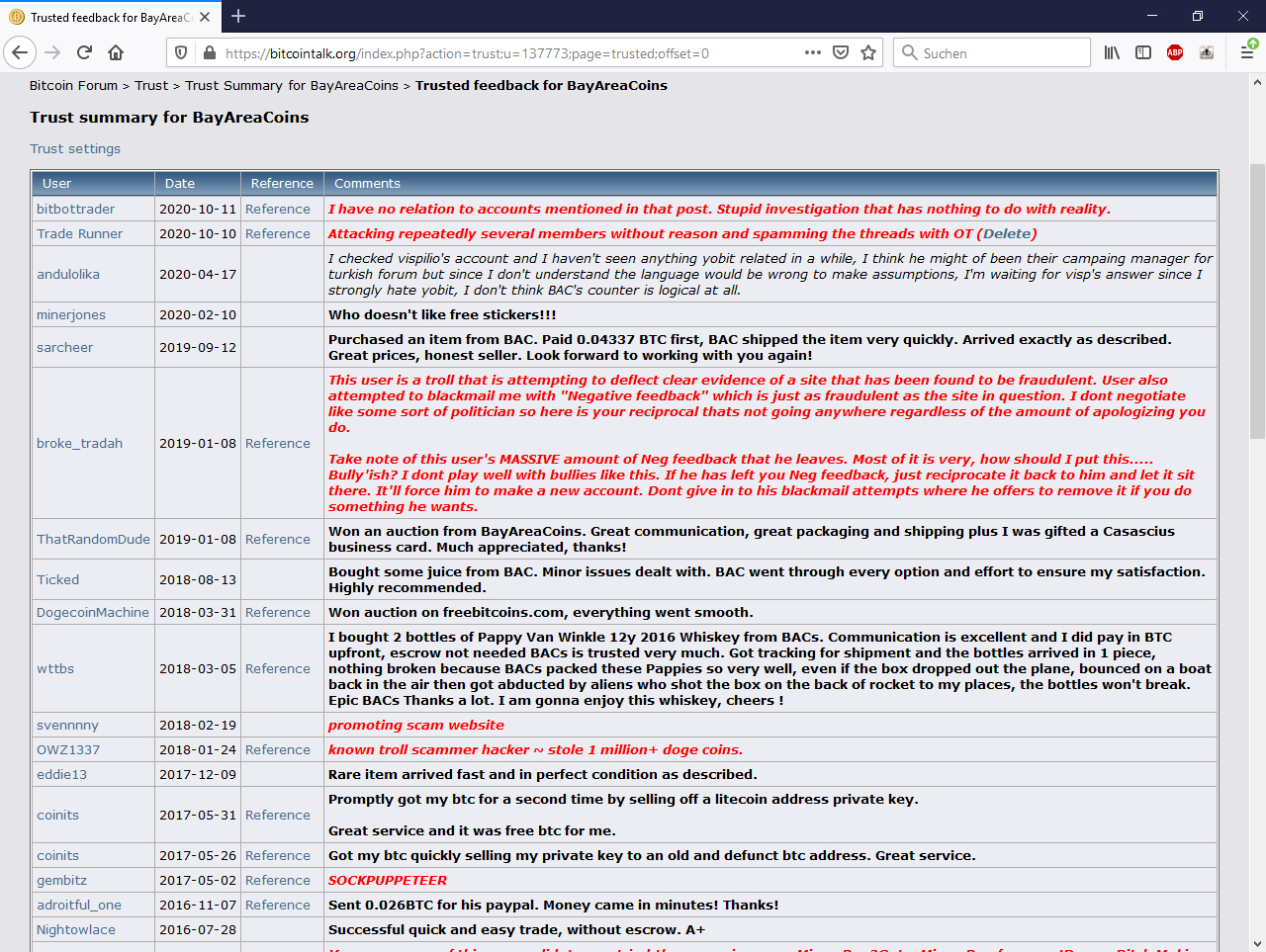1266x952 pixels.
Task: Open the Reference link in OWZ1337's row
Action: click(278, 750)
